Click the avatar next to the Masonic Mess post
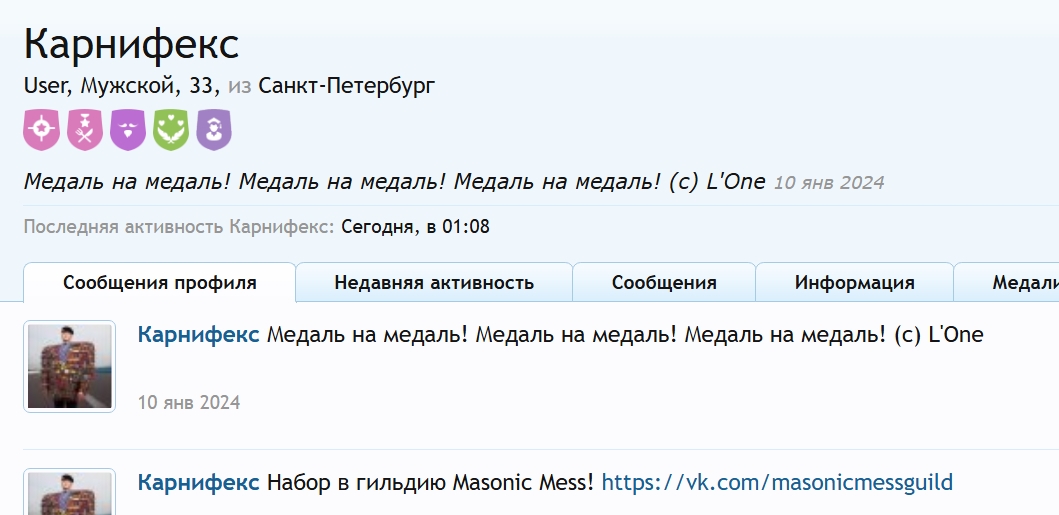This screenshot has width=1059, height=515. (70, 492)
